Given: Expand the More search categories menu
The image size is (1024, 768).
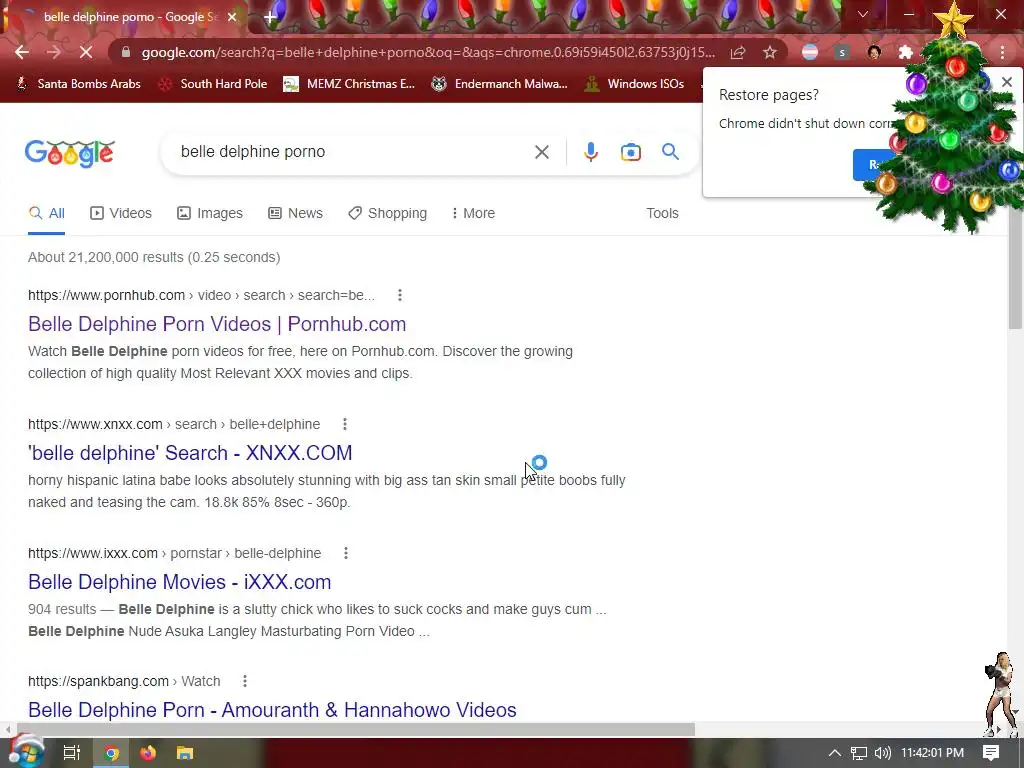Looking at the screenshot, I should coord(473,214).
